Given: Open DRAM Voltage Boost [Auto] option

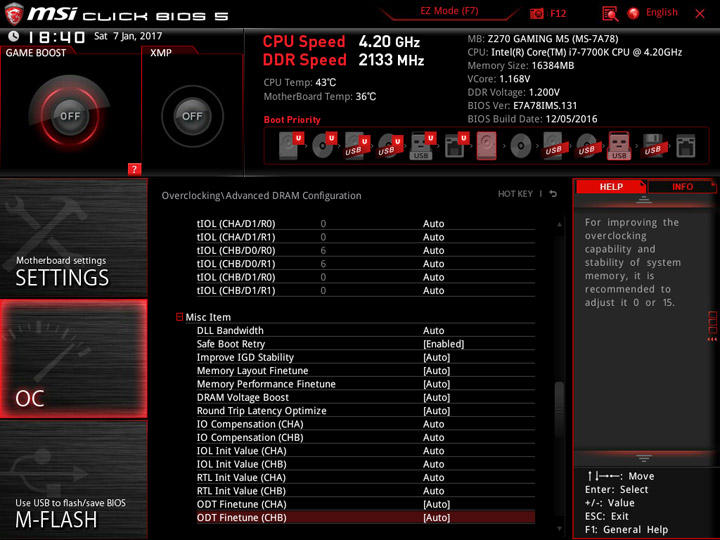Looking at the screenshot, I should click(436, 397).
